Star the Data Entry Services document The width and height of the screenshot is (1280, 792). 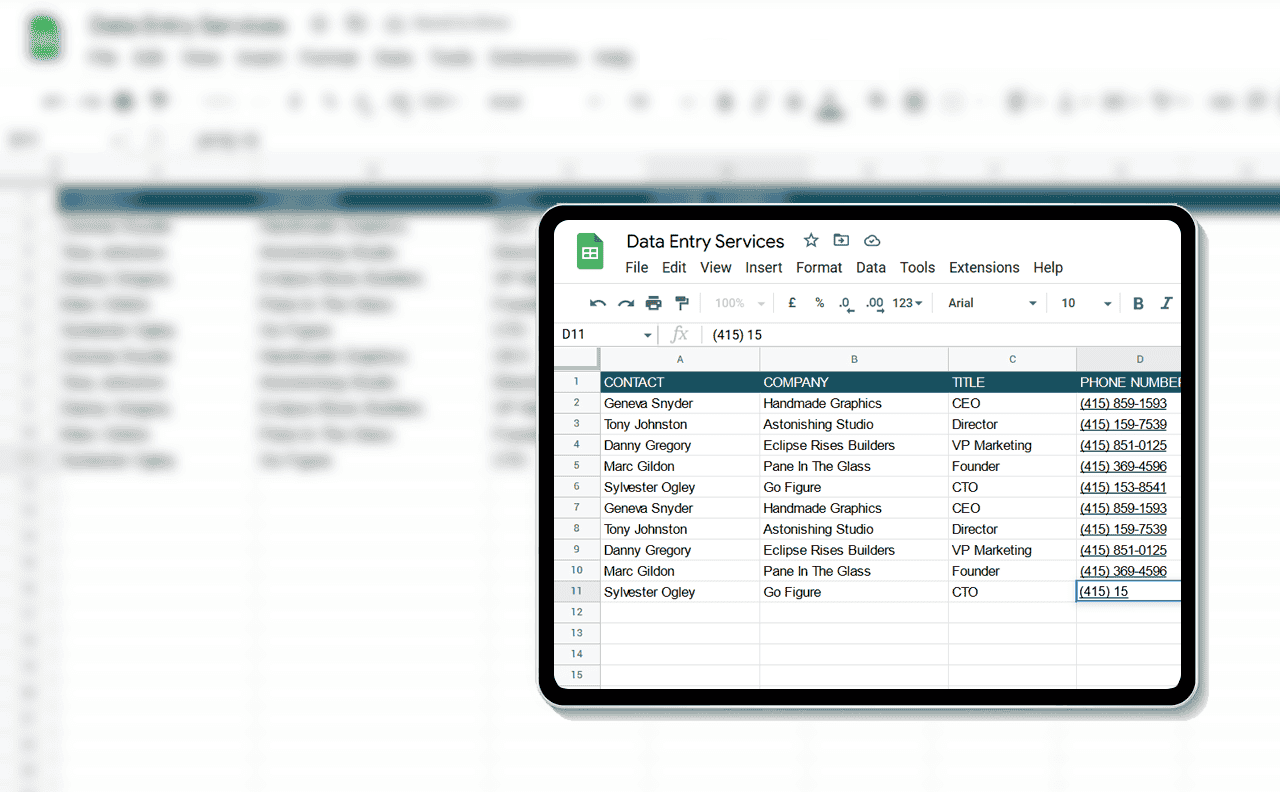click(x=811, y=241)
